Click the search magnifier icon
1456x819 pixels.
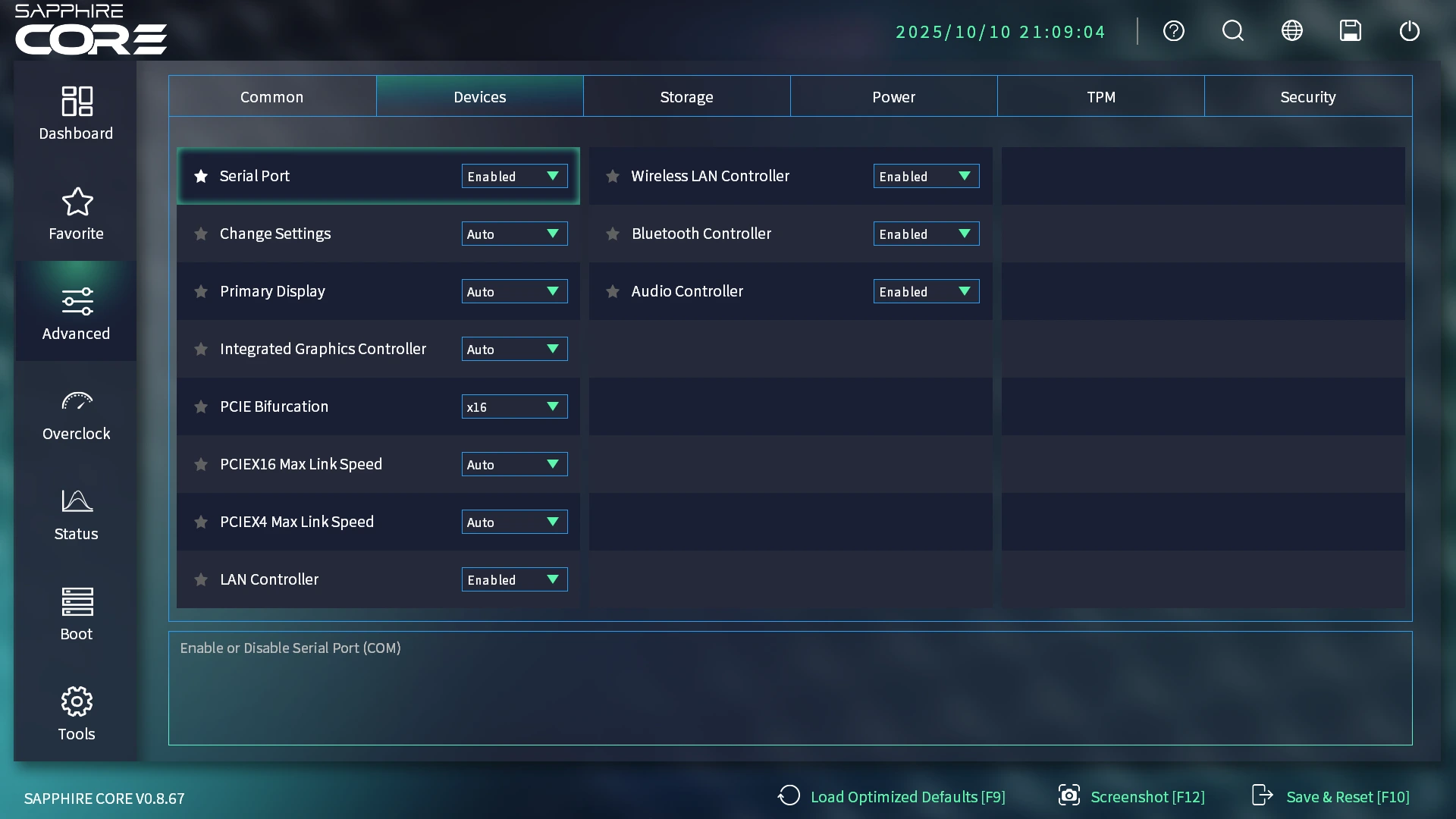(x=1232, y=31)
